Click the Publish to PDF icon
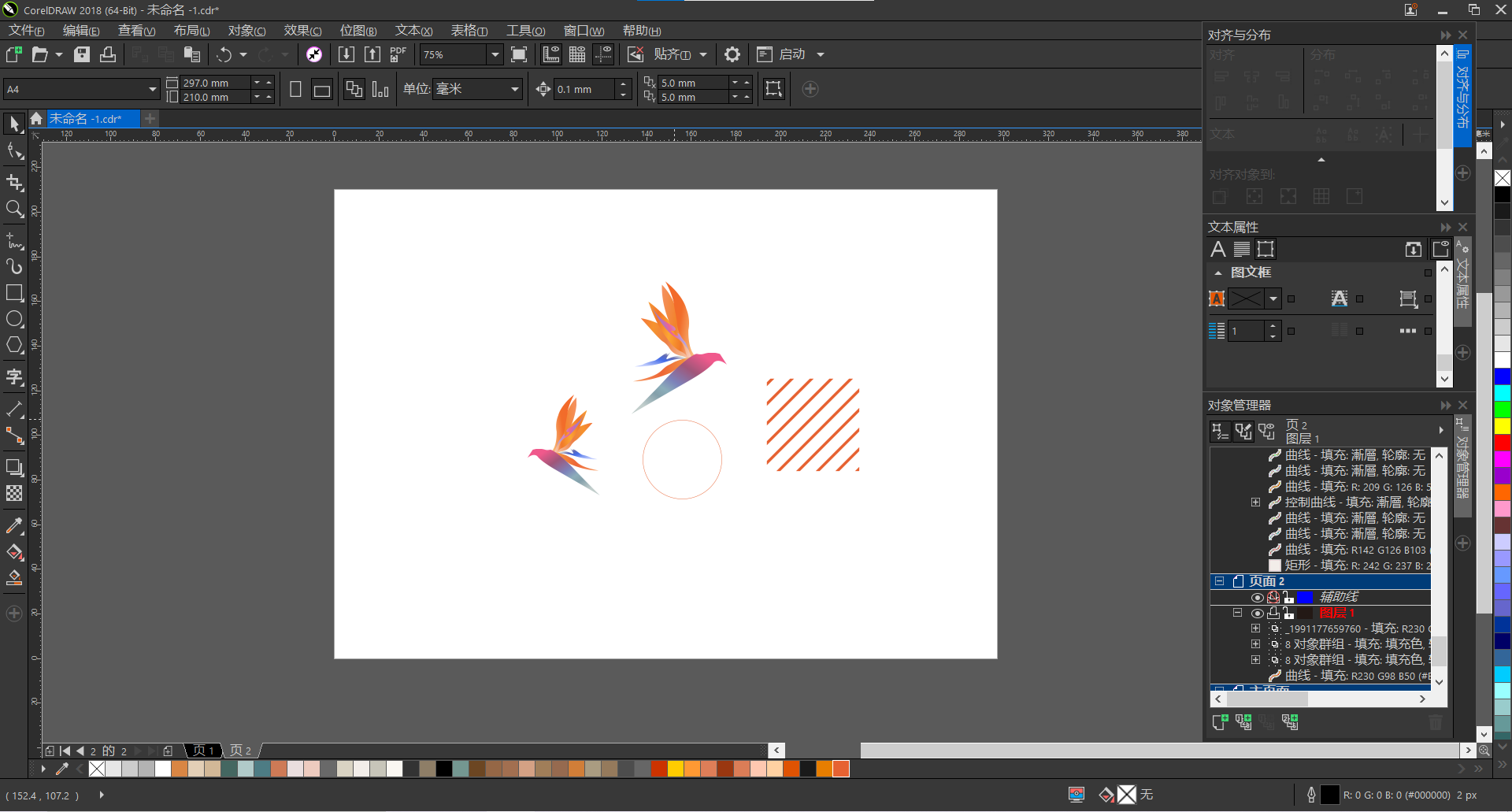 [x=398, y=54]
